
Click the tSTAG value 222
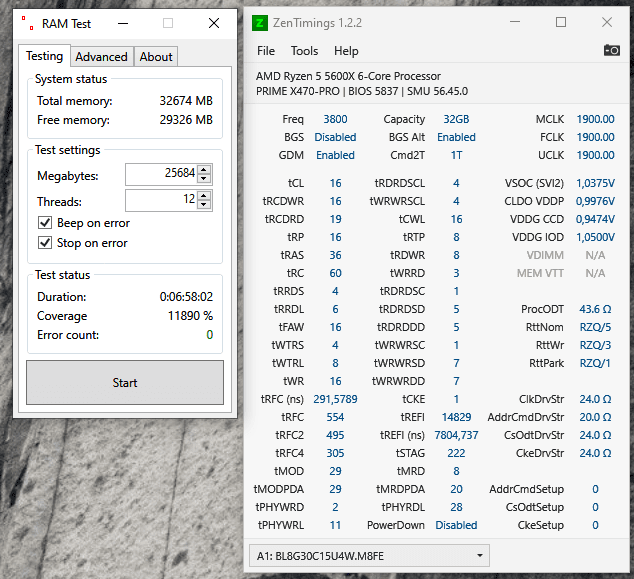pos(456,453)
